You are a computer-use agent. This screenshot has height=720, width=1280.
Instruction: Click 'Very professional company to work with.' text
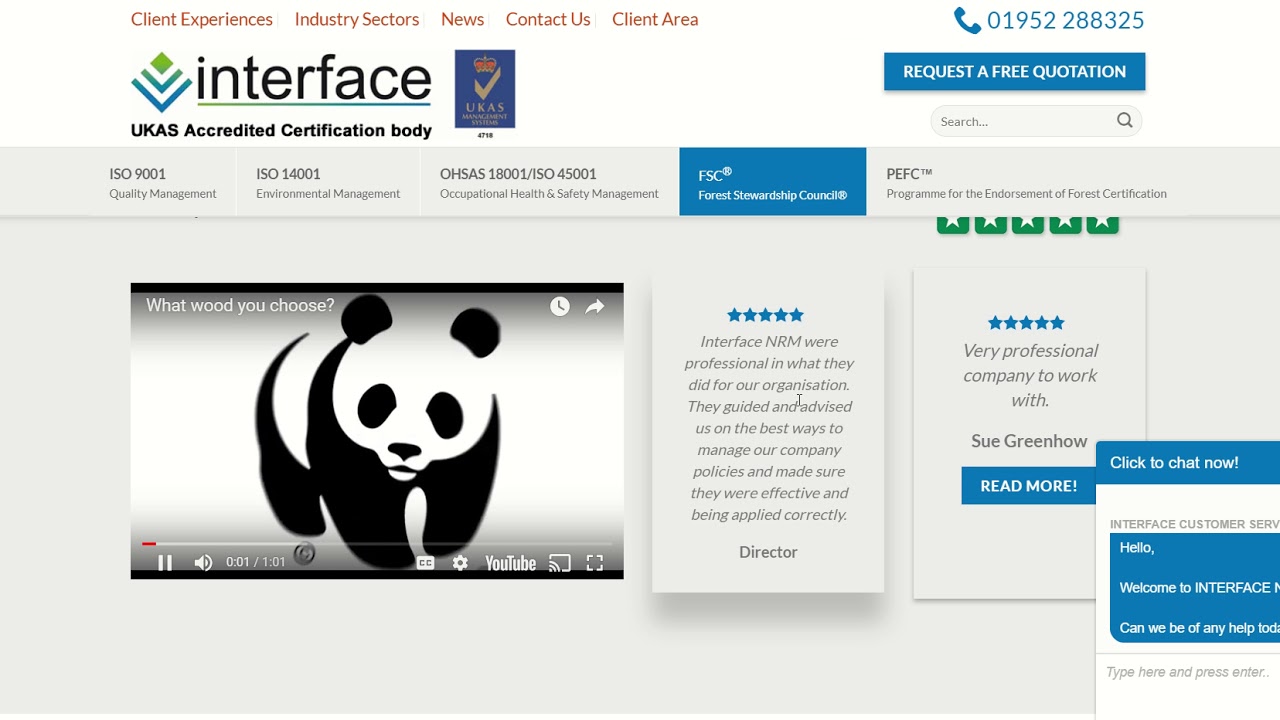[x=1030, y=375]
